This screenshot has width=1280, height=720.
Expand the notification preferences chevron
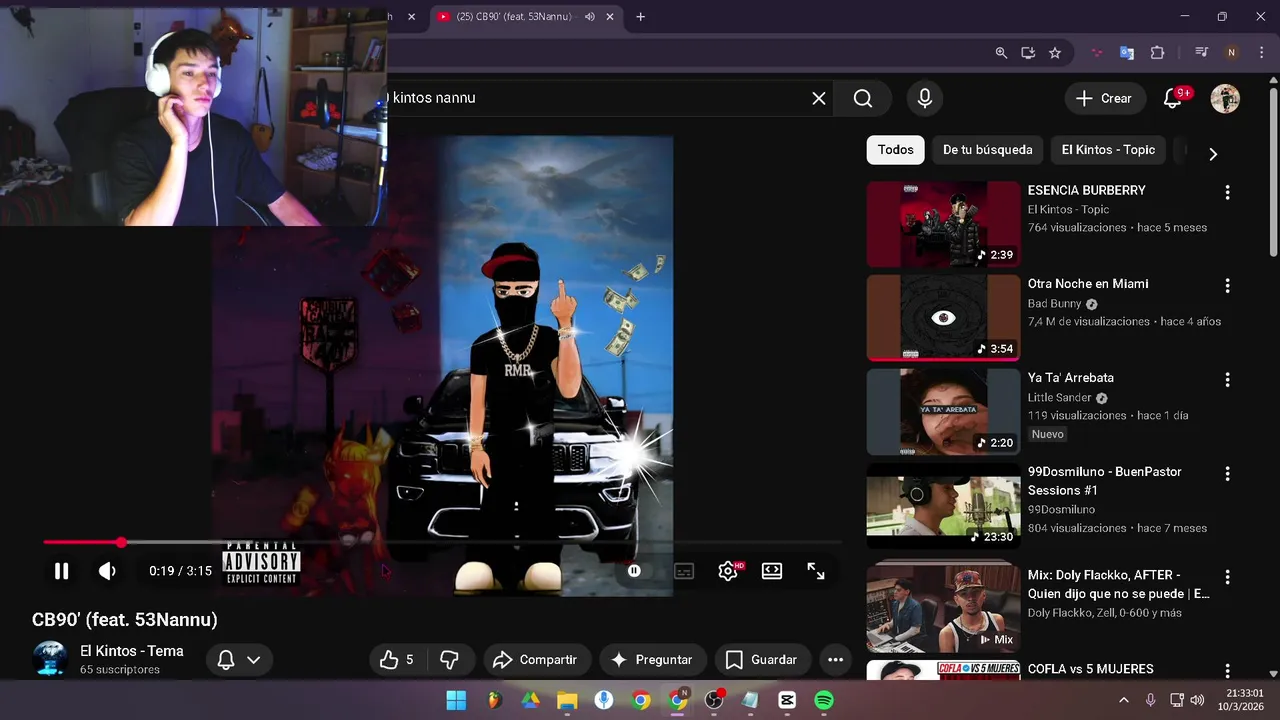[x=254, y=660]
